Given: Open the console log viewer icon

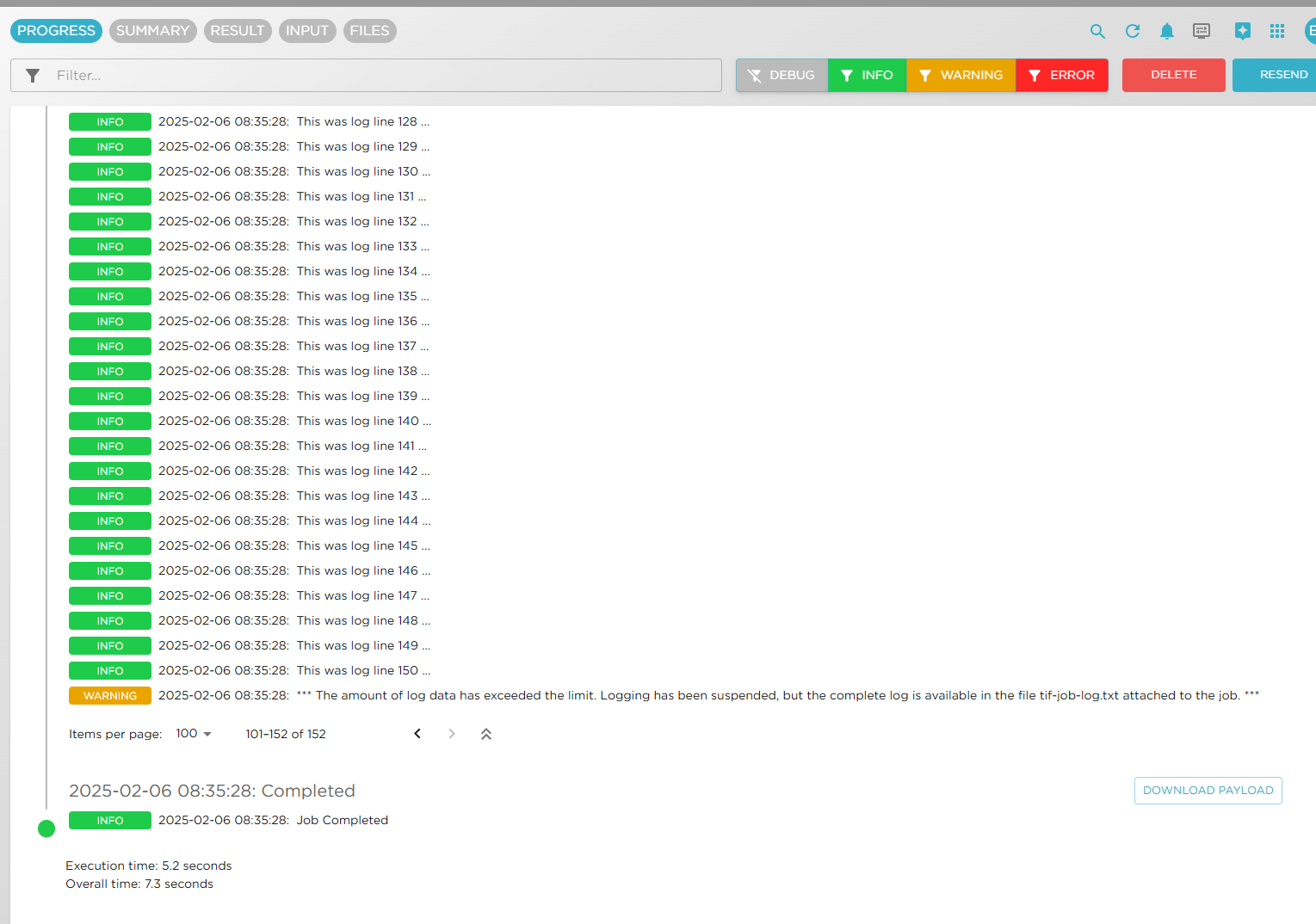Looking at the screenshot, I should (x=1201, y=31).
